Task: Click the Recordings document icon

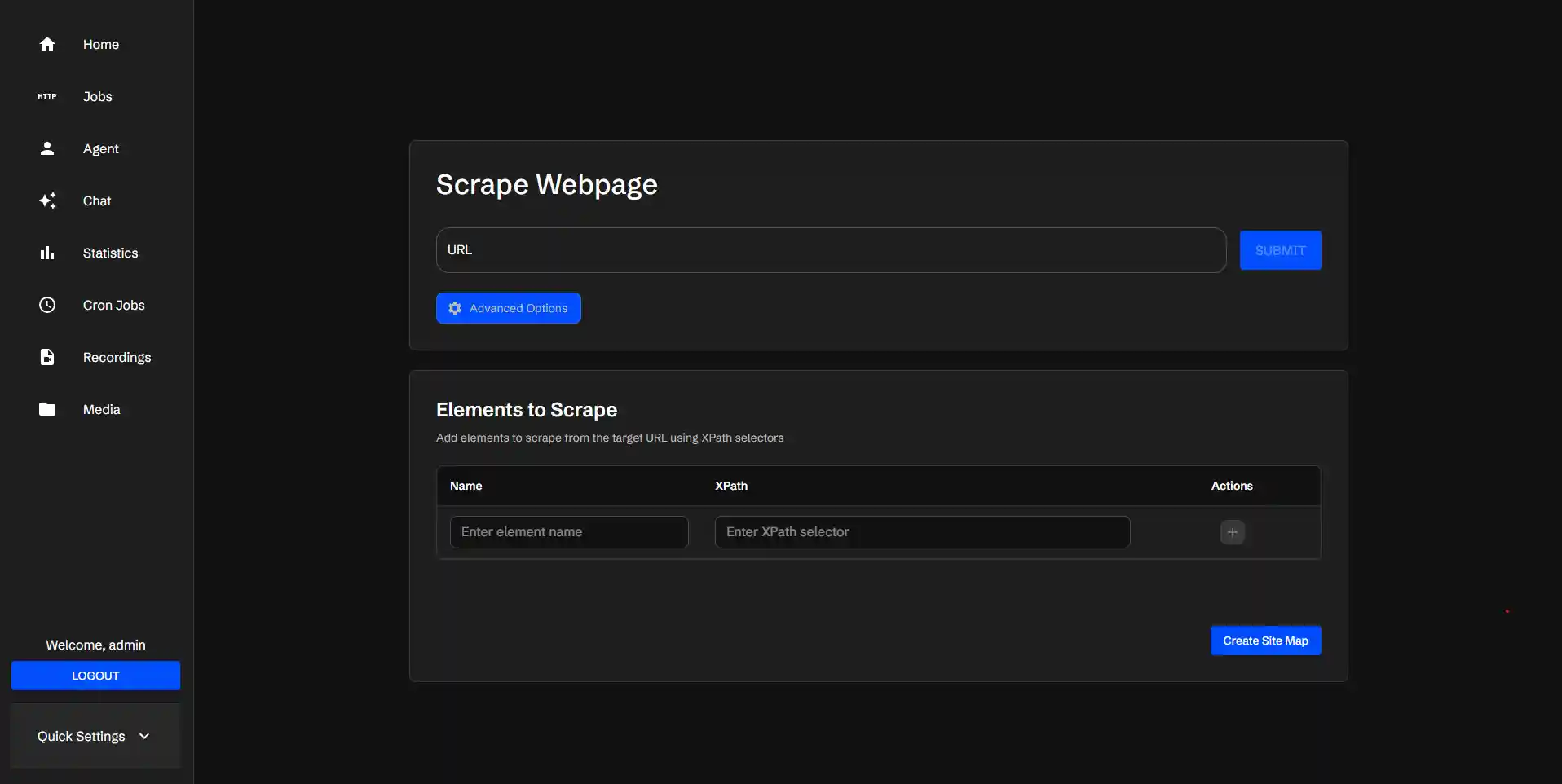Action: (46, 356)
